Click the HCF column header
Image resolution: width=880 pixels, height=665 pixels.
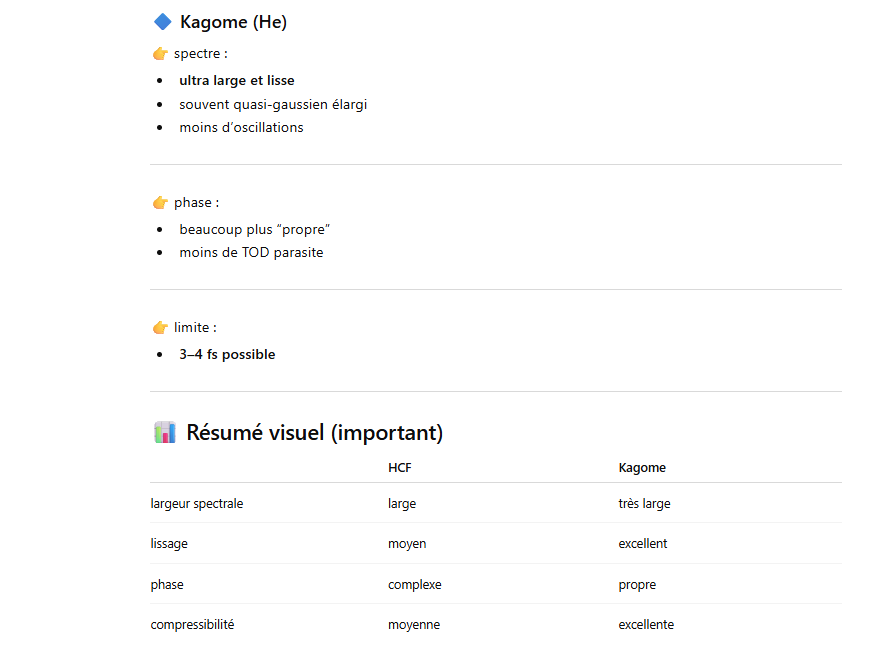400,468
